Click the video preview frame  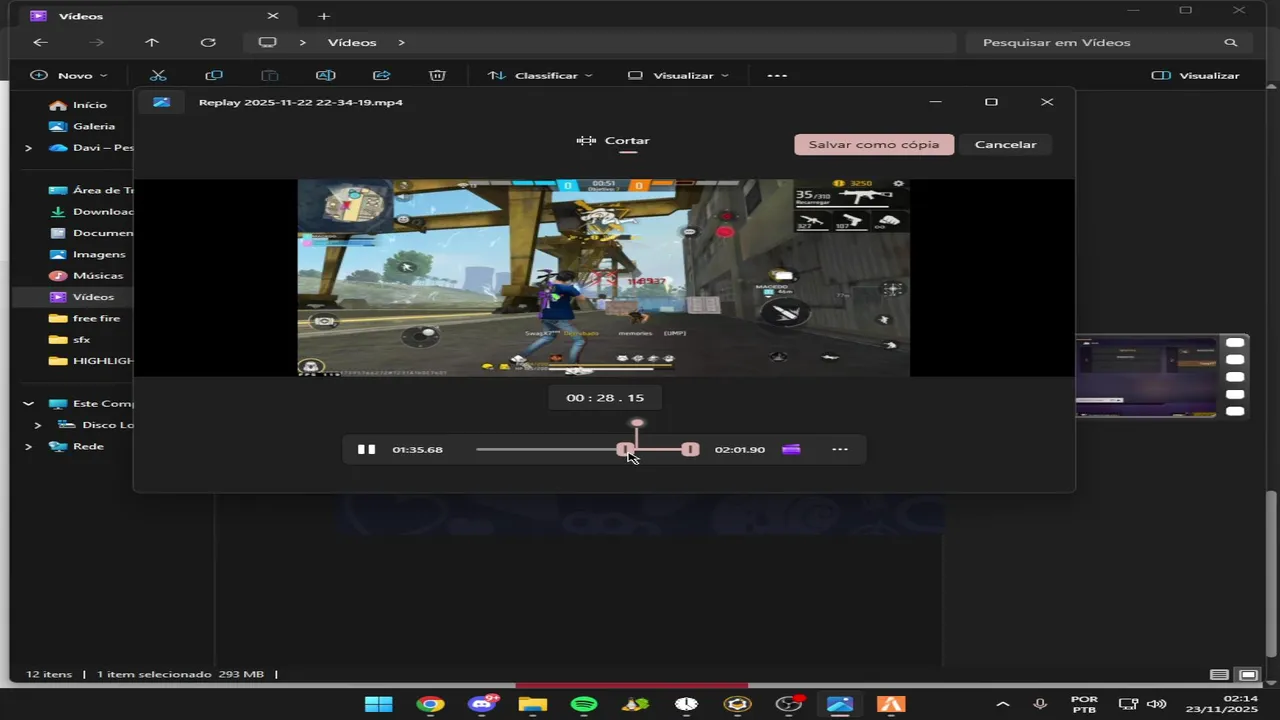coord(604,278)
